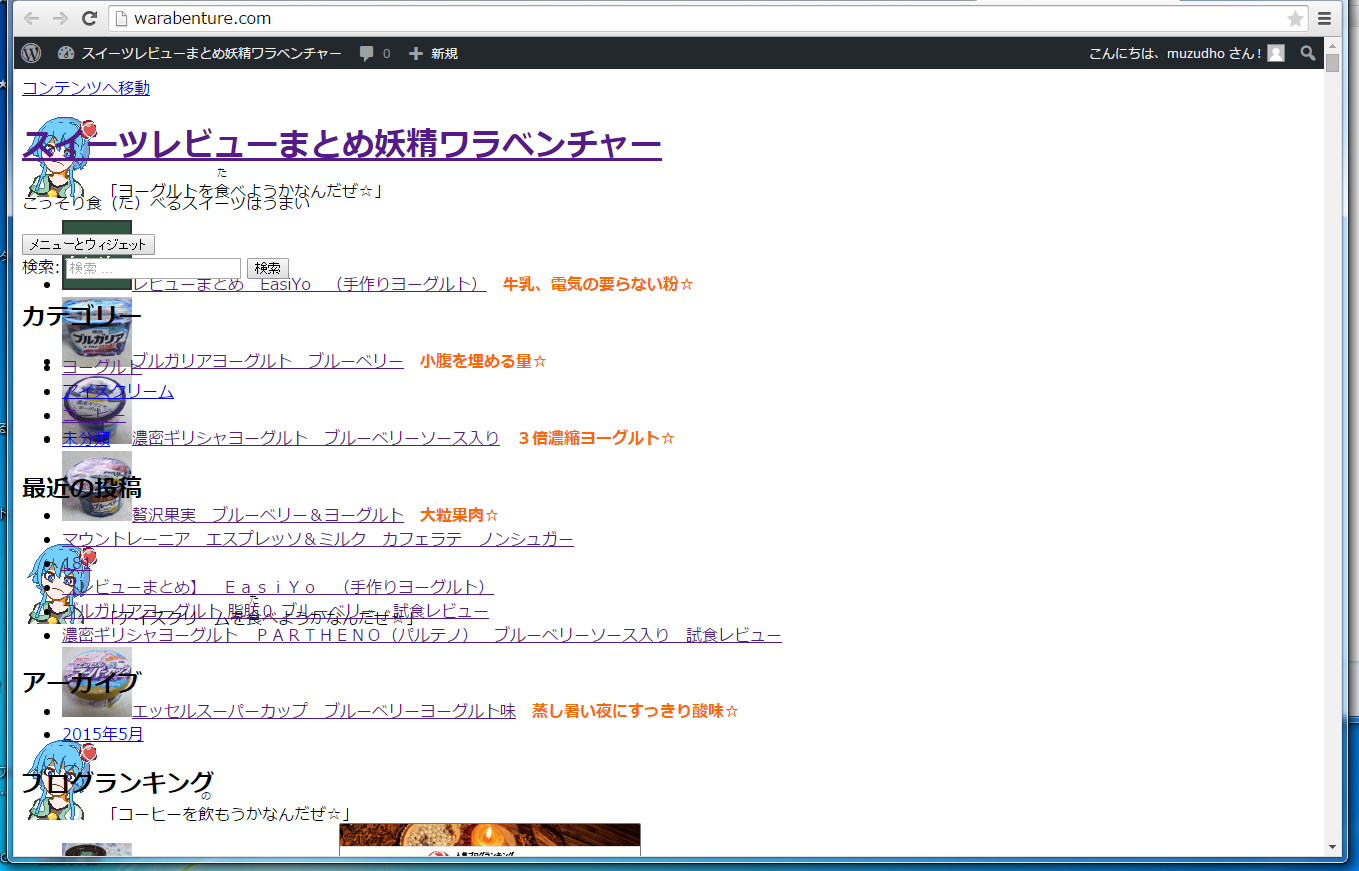Open the Chrome hamburger menu

click(x=1324, y=18)
